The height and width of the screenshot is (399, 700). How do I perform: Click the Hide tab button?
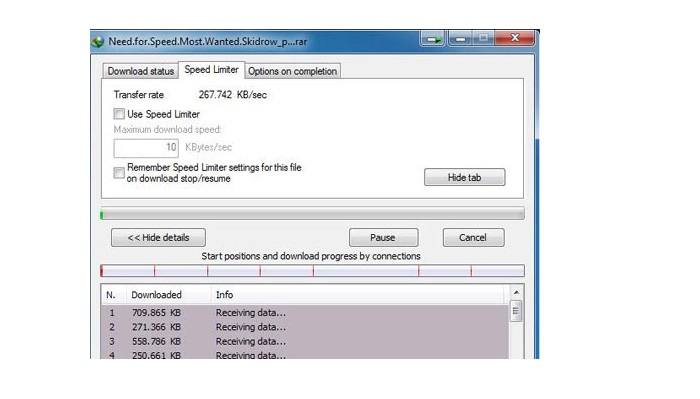(x=464, y=177)
